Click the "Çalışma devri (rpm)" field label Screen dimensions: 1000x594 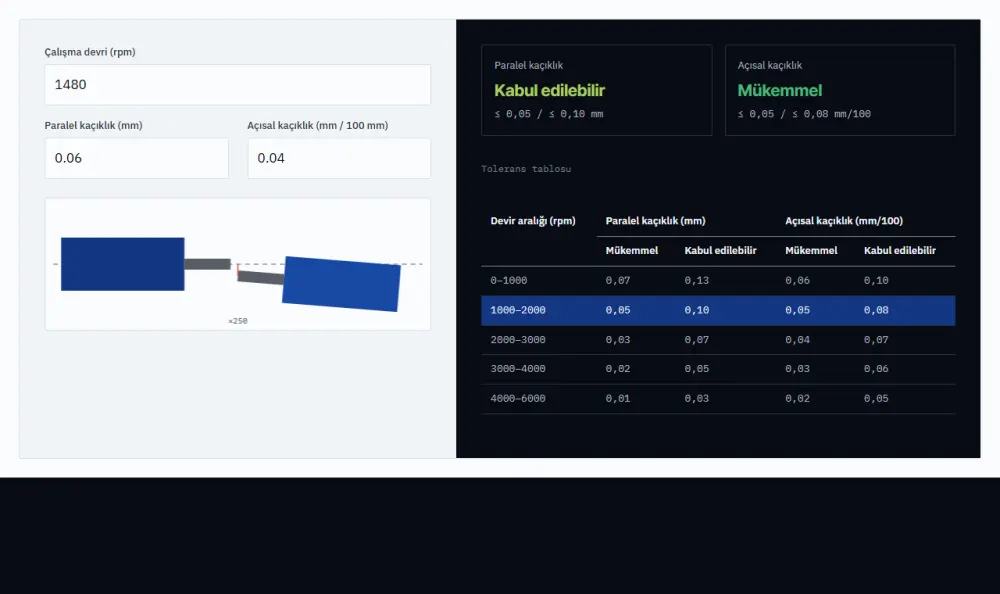(x=90, y=52)
